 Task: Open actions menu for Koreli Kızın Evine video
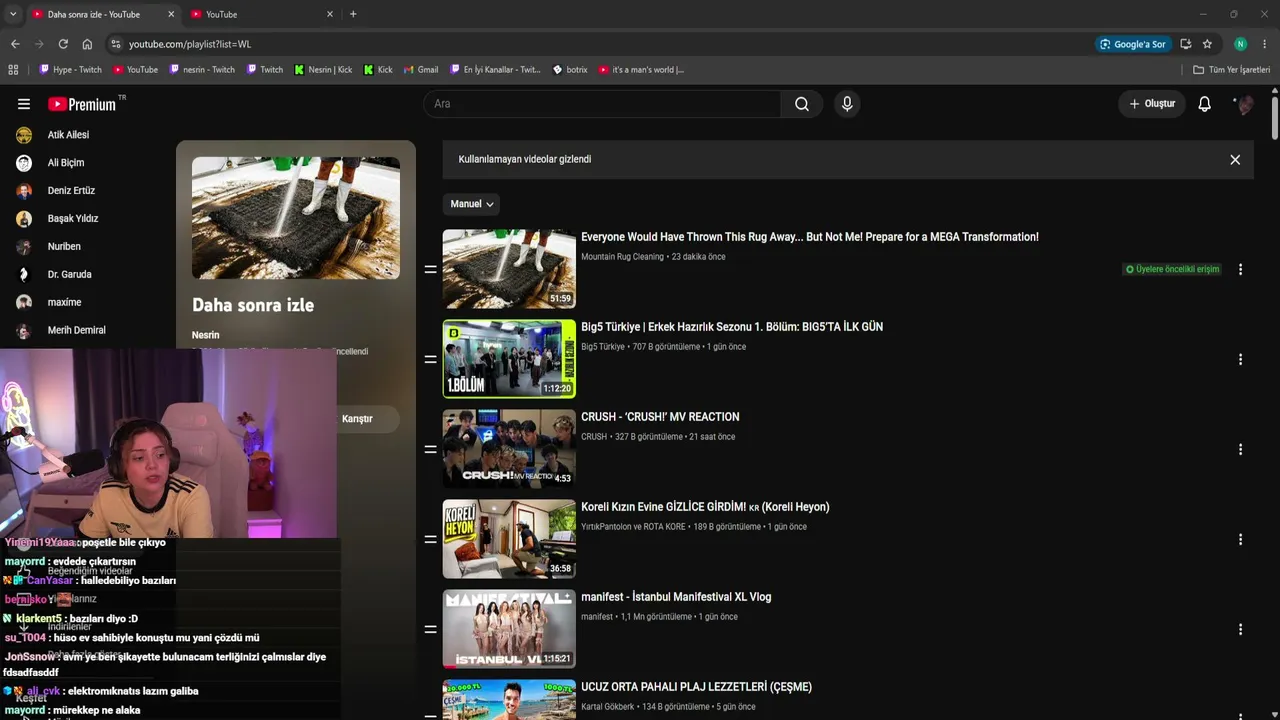click(x=1240, y=539)
